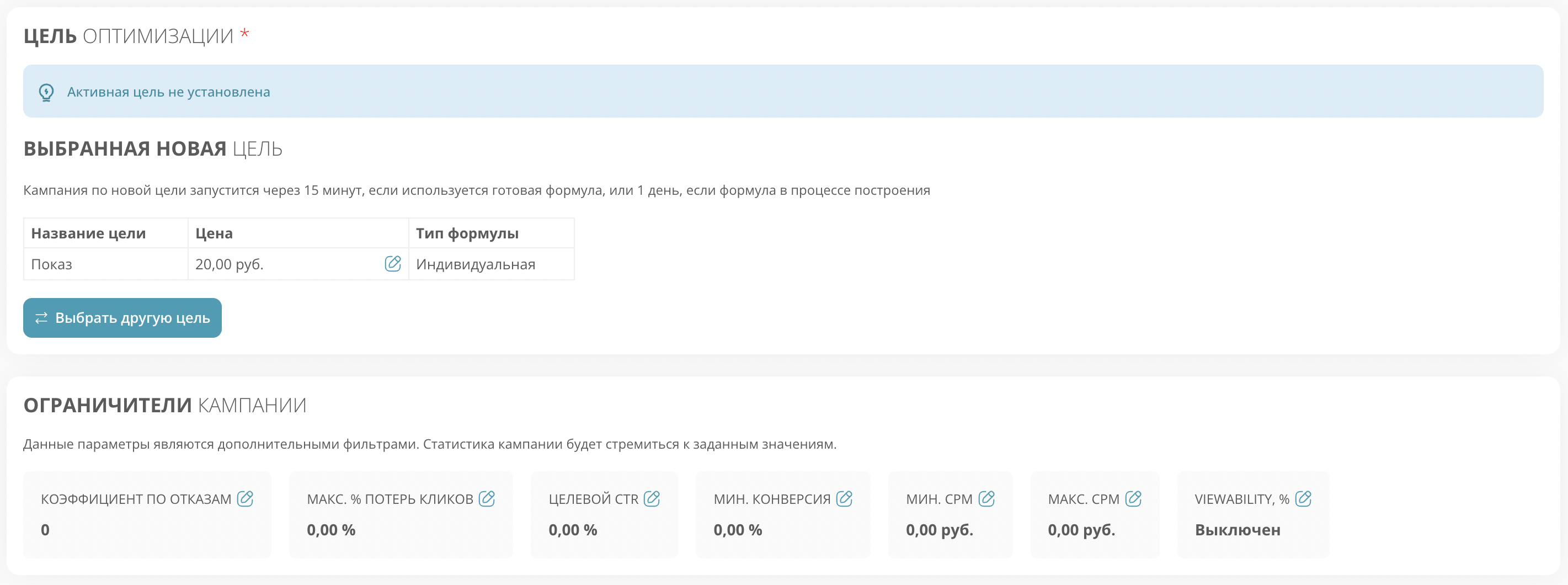Click 20,00 руб. price value
The width and height of the screenshot is (1568, 585).
(230, 264)
